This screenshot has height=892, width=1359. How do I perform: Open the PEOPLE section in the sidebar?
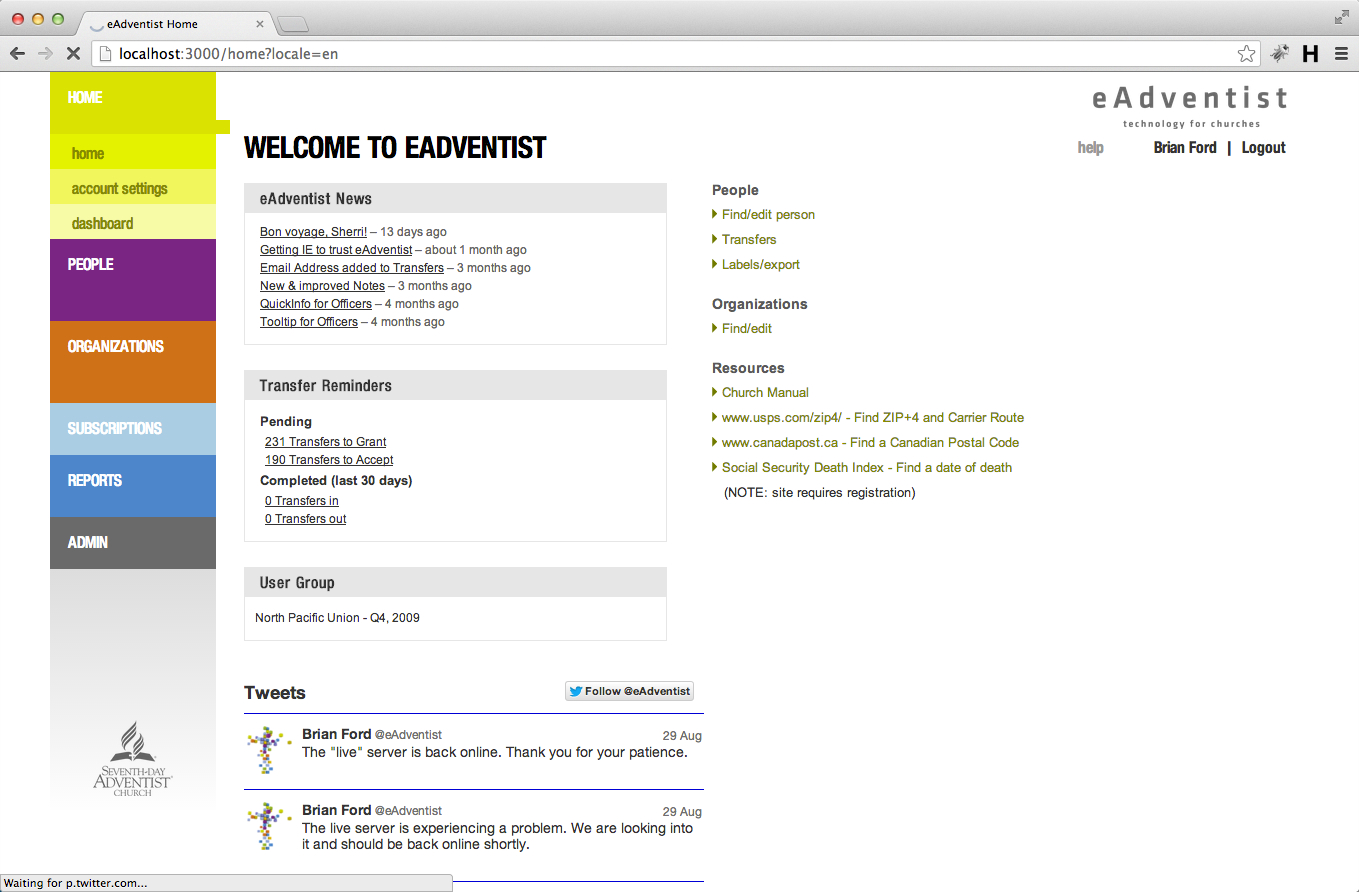[x=133, y=280]
